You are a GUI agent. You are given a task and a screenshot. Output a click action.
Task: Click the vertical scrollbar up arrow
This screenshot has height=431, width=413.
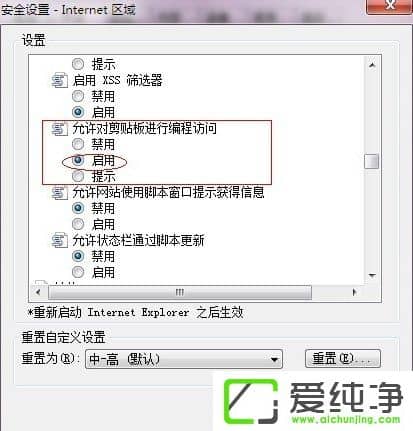tap(372, 65)
